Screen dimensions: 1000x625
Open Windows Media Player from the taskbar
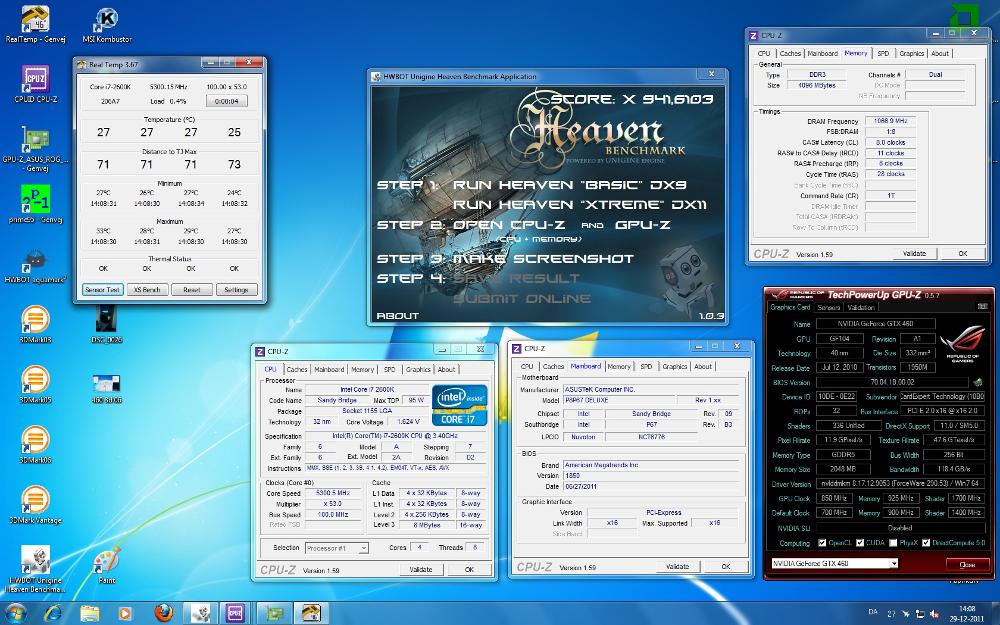125,614
